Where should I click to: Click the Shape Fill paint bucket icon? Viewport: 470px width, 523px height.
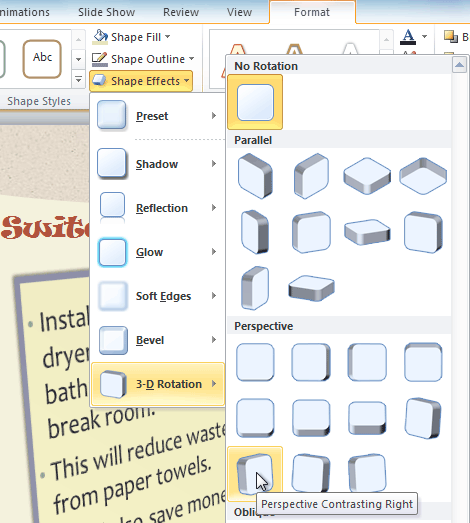(100, 37)
